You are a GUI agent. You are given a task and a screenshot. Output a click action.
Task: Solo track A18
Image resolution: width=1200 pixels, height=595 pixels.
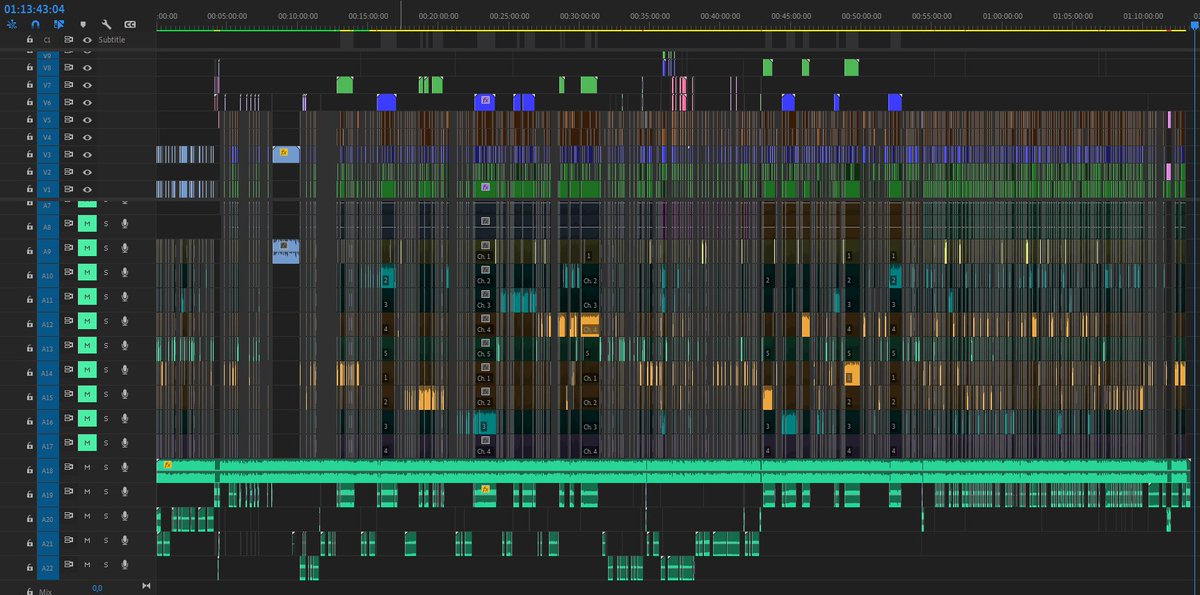point(106,468)
